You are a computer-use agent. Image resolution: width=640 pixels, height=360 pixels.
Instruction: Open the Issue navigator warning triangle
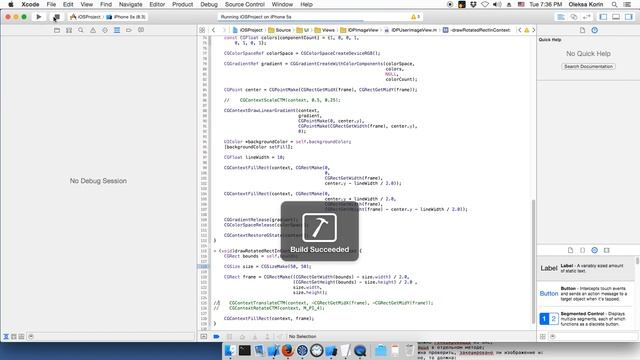click(93, 30)
